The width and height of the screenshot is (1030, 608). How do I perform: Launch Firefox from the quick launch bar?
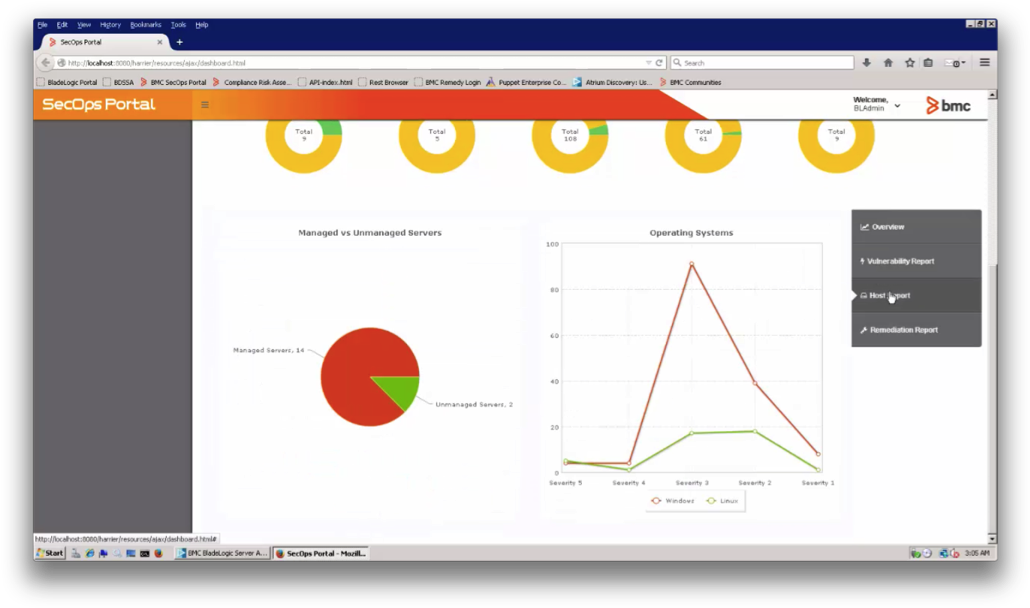tap(158, 554)
